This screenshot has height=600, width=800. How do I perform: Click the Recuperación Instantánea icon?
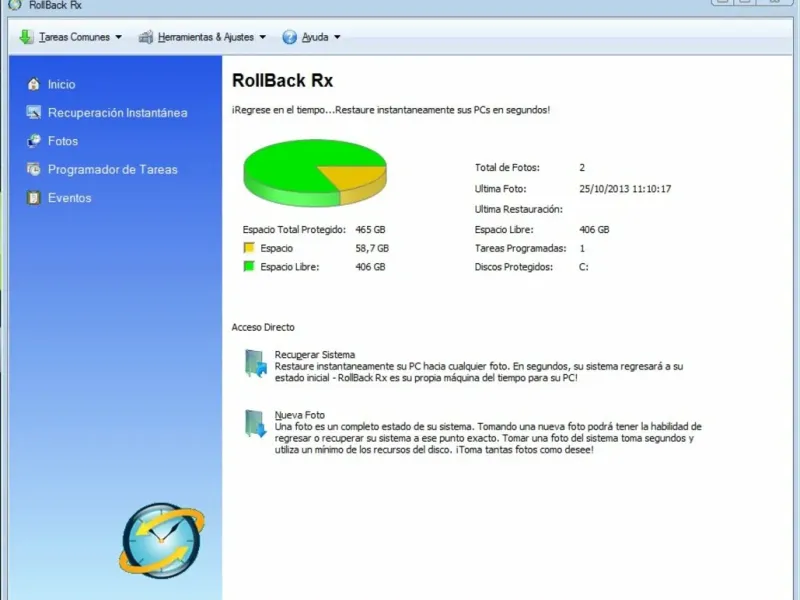(34, 112)
